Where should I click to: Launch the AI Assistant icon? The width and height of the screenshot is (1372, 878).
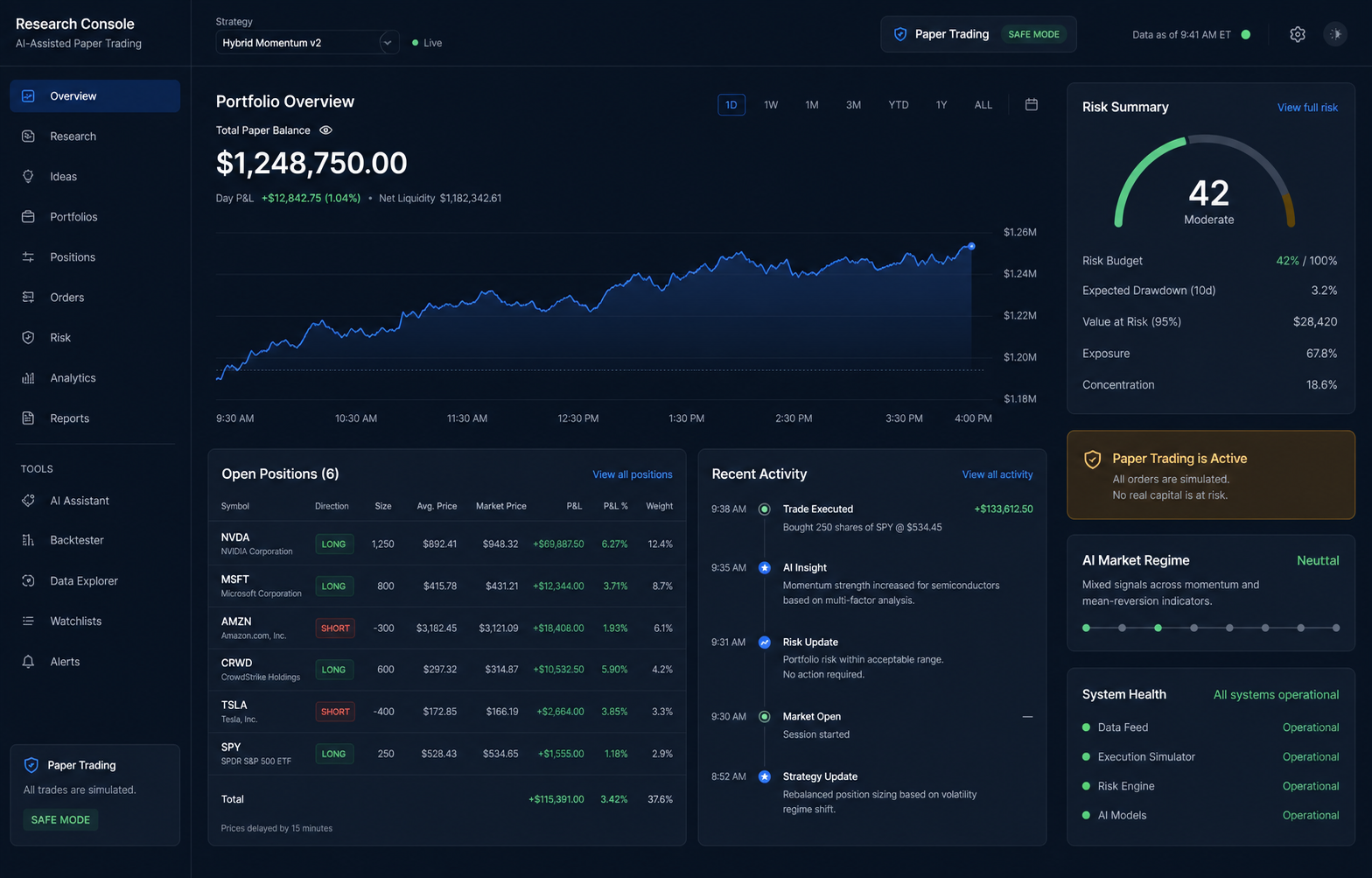pyautogui.click(x=28, y=501)
